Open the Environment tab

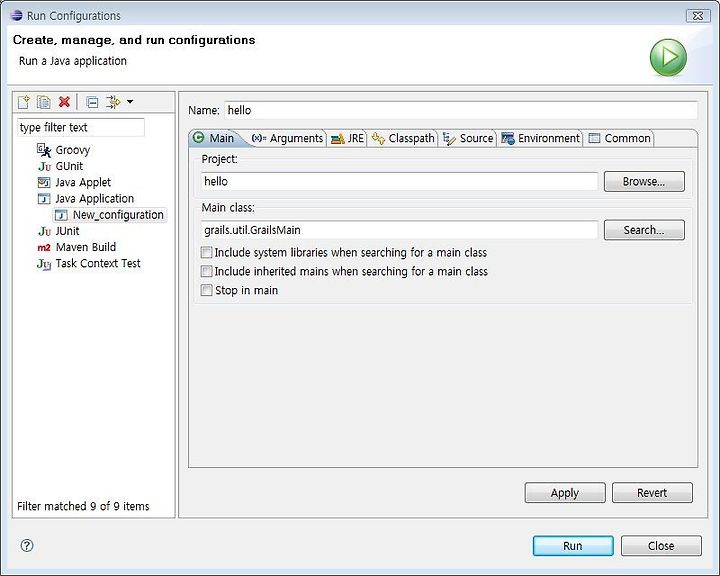540,138
